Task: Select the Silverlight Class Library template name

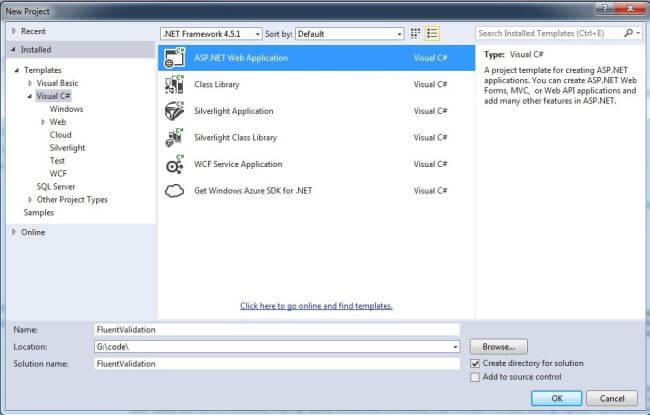Action: [235, 138]
